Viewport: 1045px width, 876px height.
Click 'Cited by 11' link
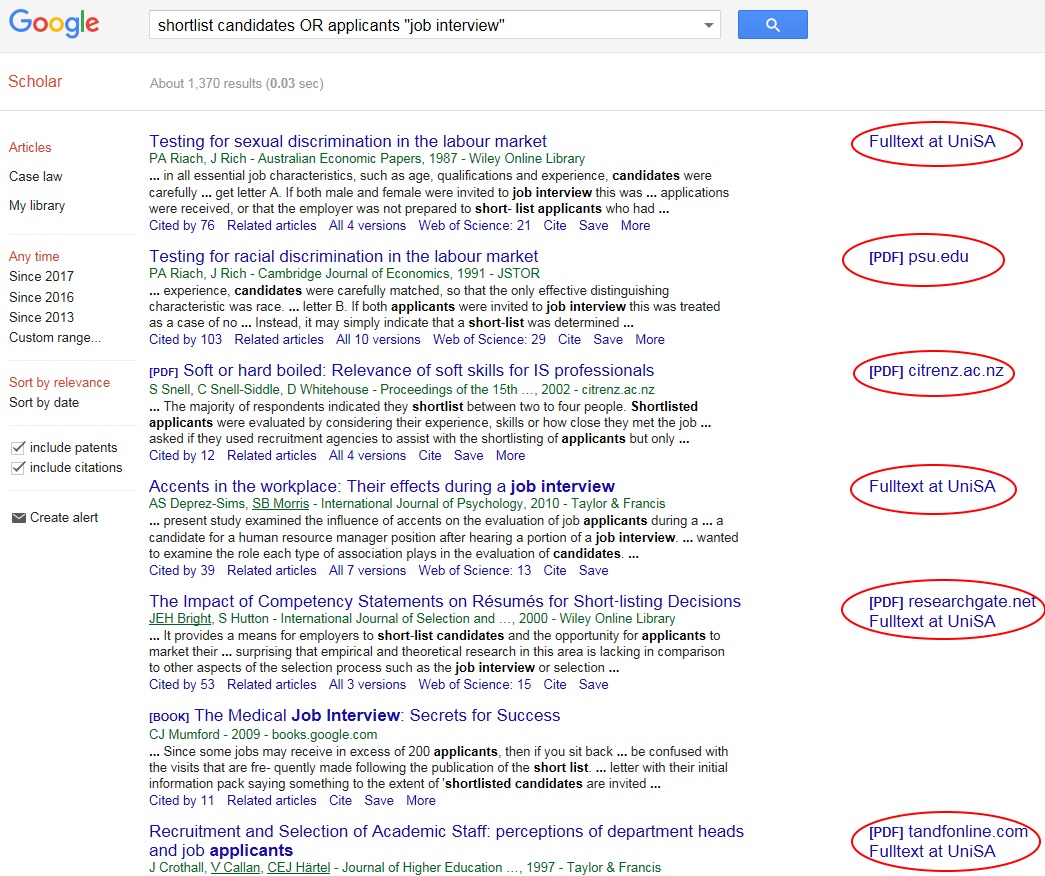tap(181, 801)
